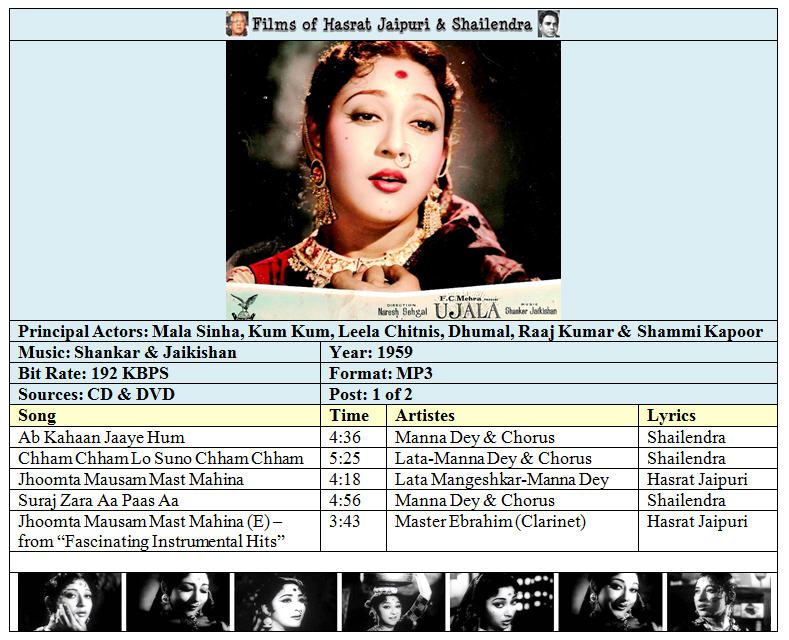This screenshot has height=640, width=789.
Task: Click 'Manna Dey & Chorus' in Suraj Zara row
Action: tap(475, 501)
